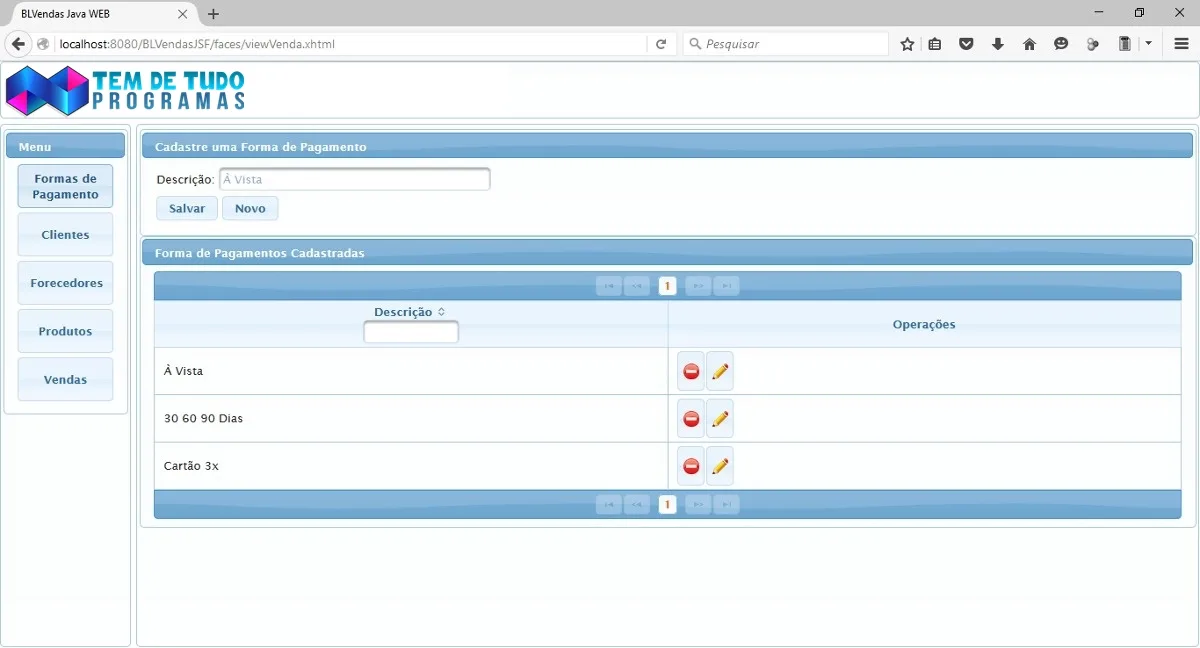
Task: Select page 1 in bottom paginator
Action: [x=667, y=505]
